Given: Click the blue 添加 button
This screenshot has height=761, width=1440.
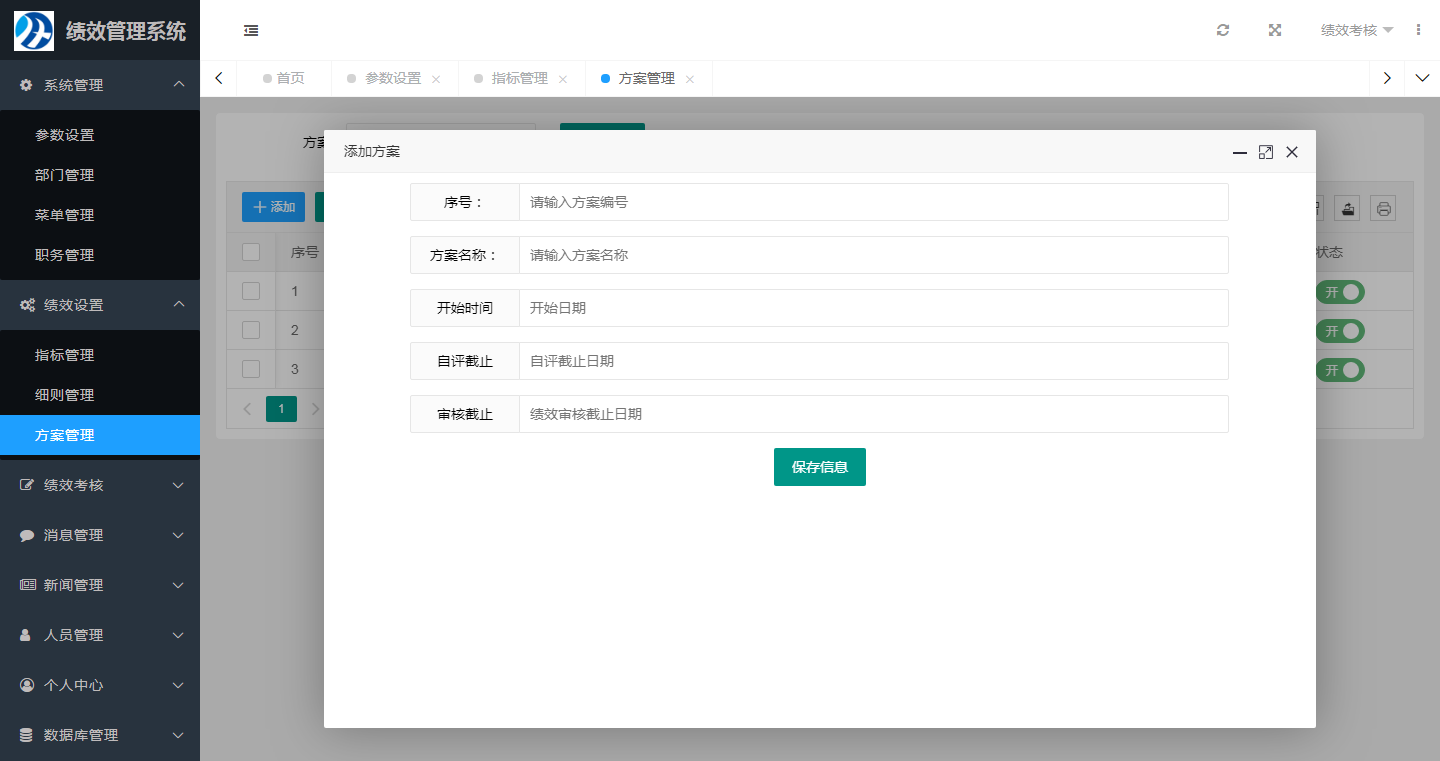Looking at the screenshot, I should pos(273,207).
